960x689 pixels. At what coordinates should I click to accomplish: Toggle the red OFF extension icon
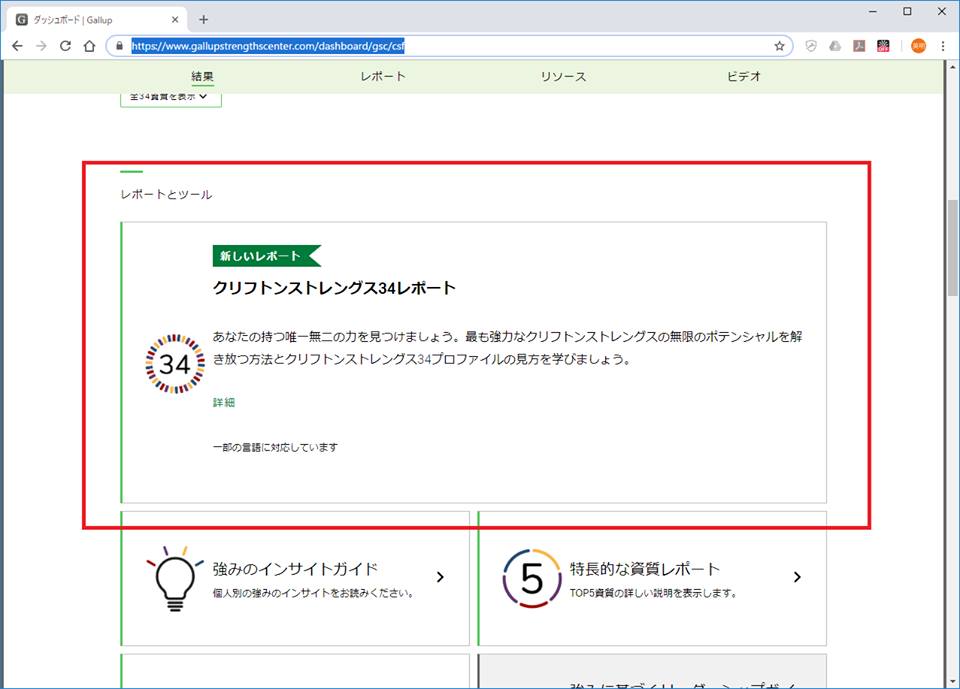pos(884,46)
